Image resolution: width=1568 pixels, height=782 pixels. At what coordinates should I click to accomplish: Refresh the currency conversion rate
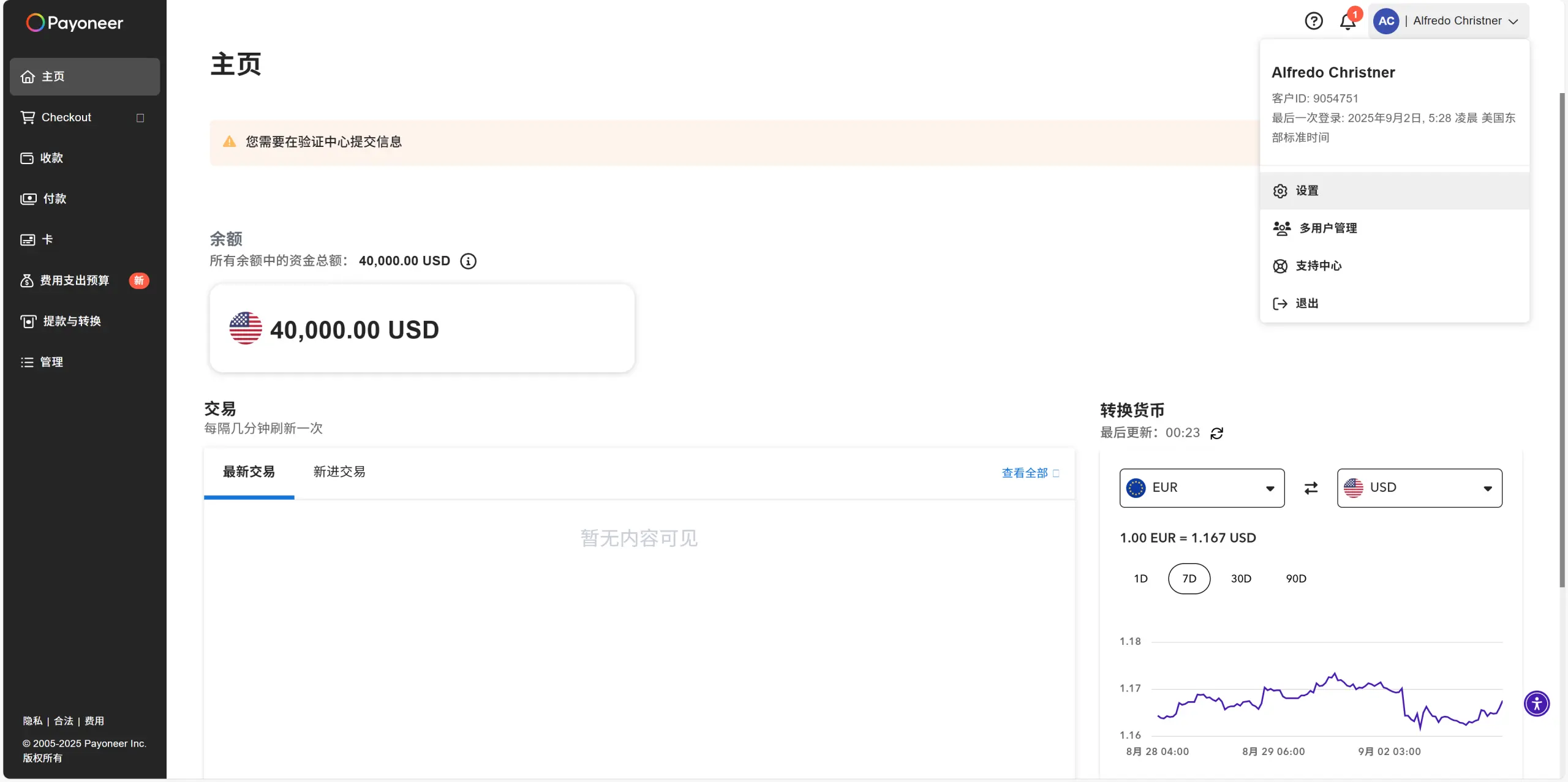click(1217, 434)
